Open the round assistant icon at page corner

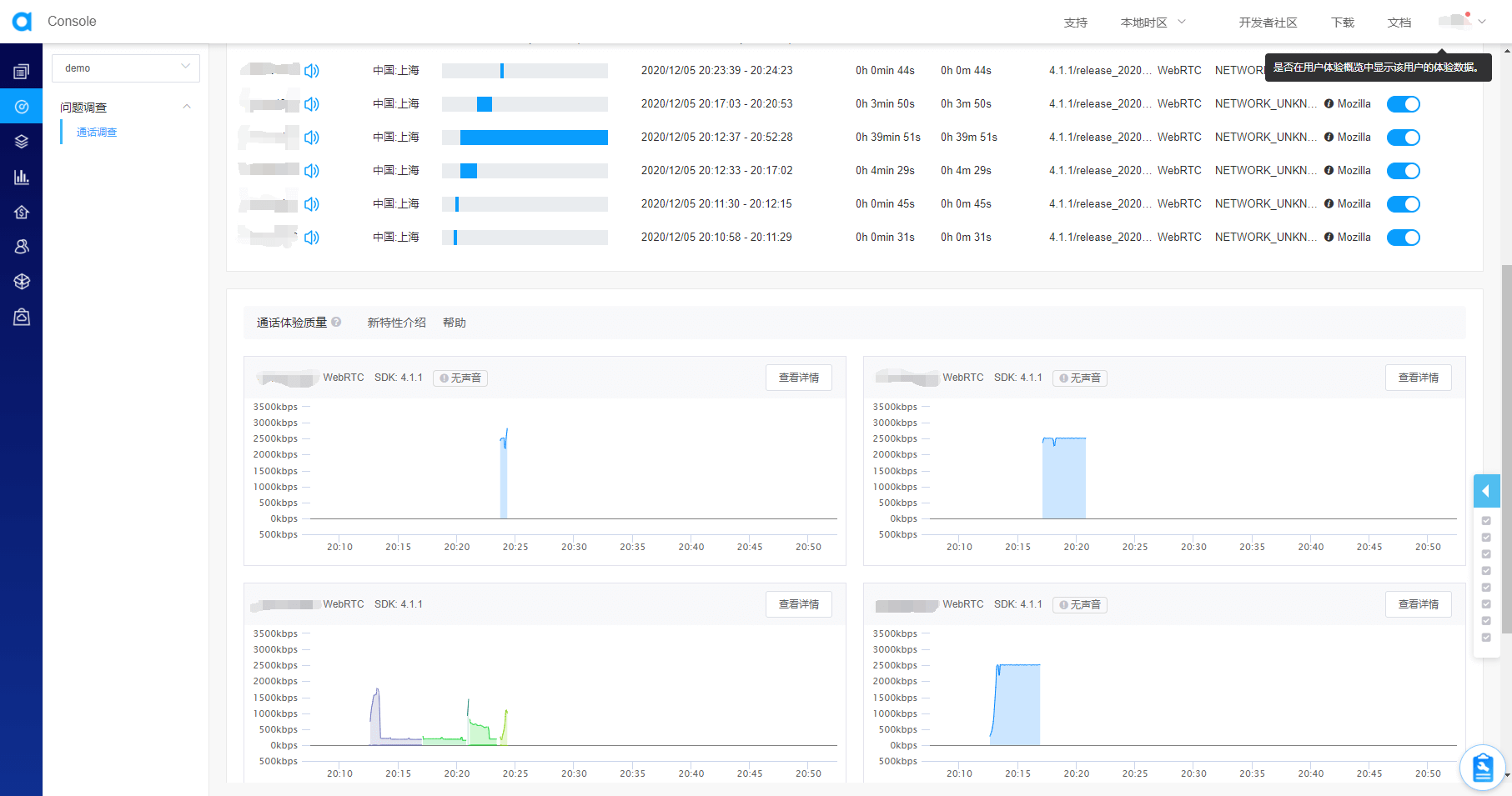click(1483, 768)
